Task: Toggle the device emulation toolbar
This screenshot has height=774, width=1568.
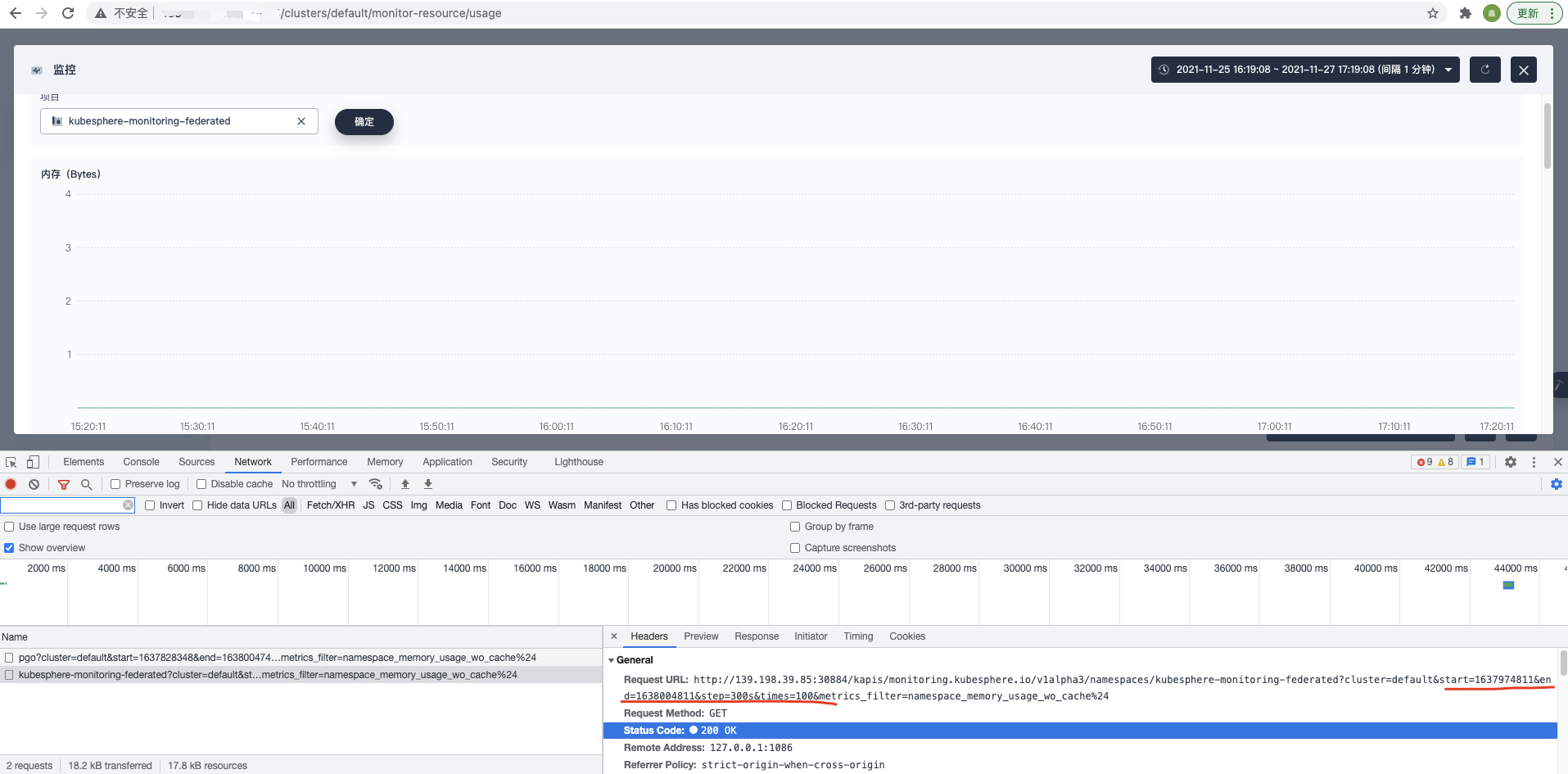Action: (33, 461)
